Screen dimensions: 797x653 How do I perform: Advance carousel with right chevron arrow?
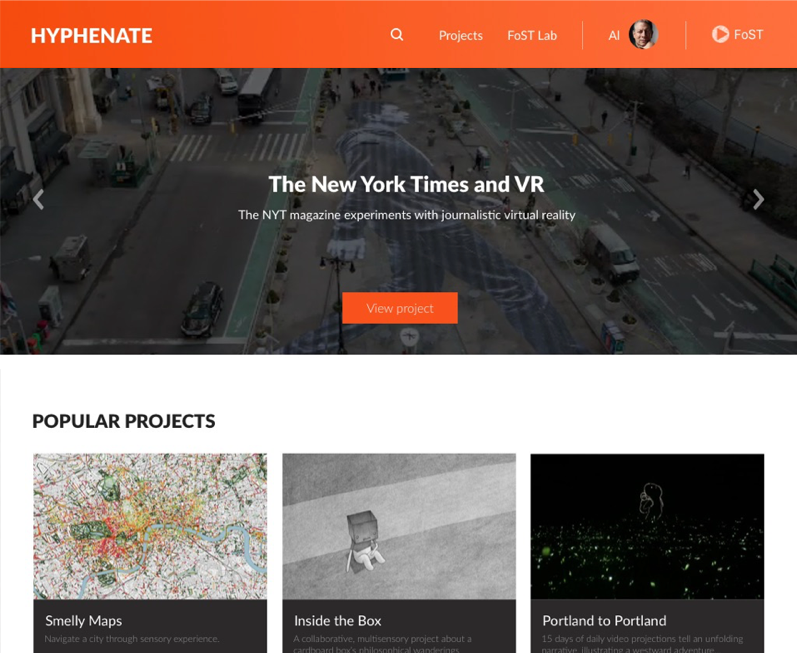click(758, 199)
